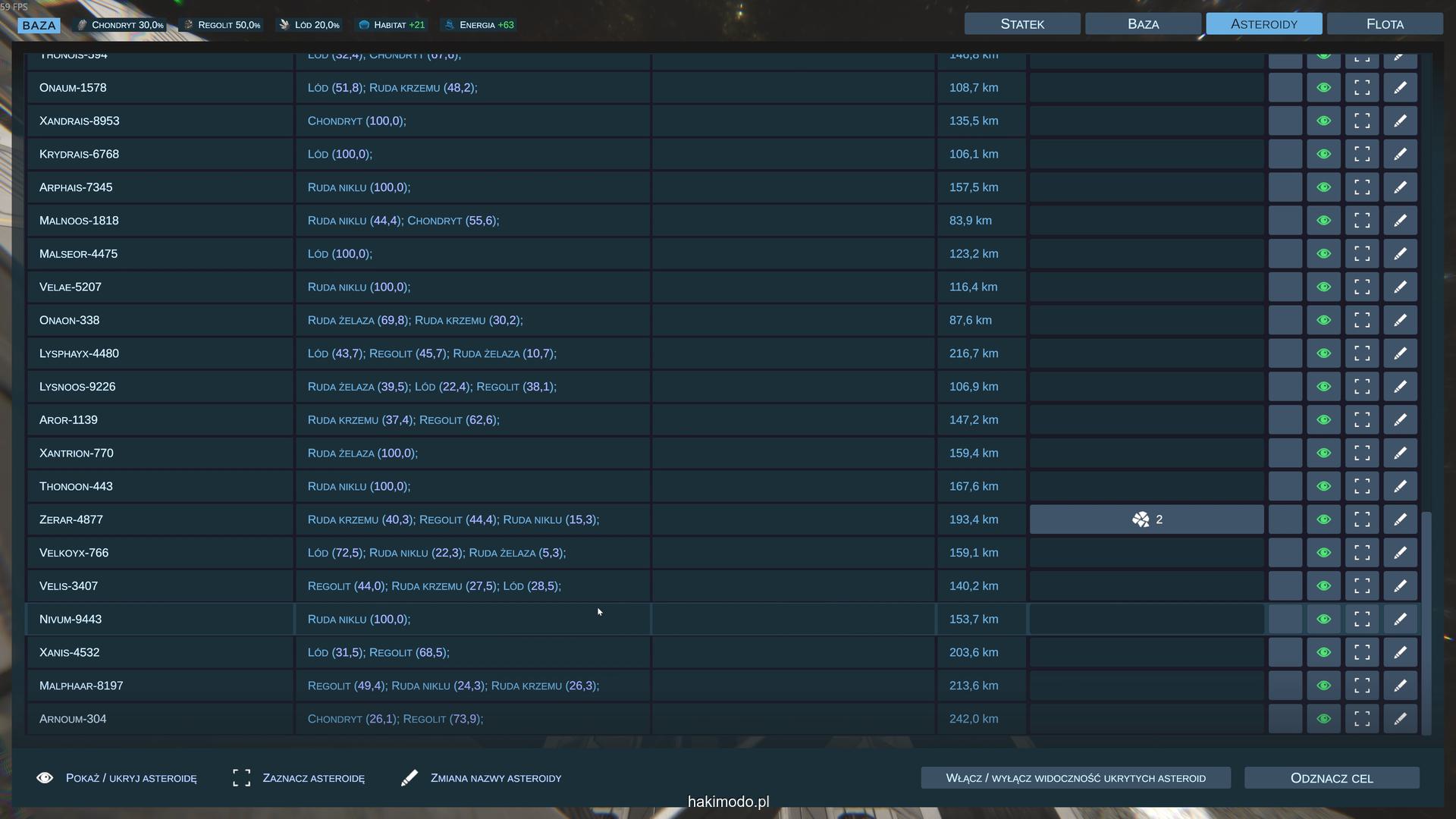
Task: Toggle hidden asteroids visibility button
Action: (x=1075, y=778)
